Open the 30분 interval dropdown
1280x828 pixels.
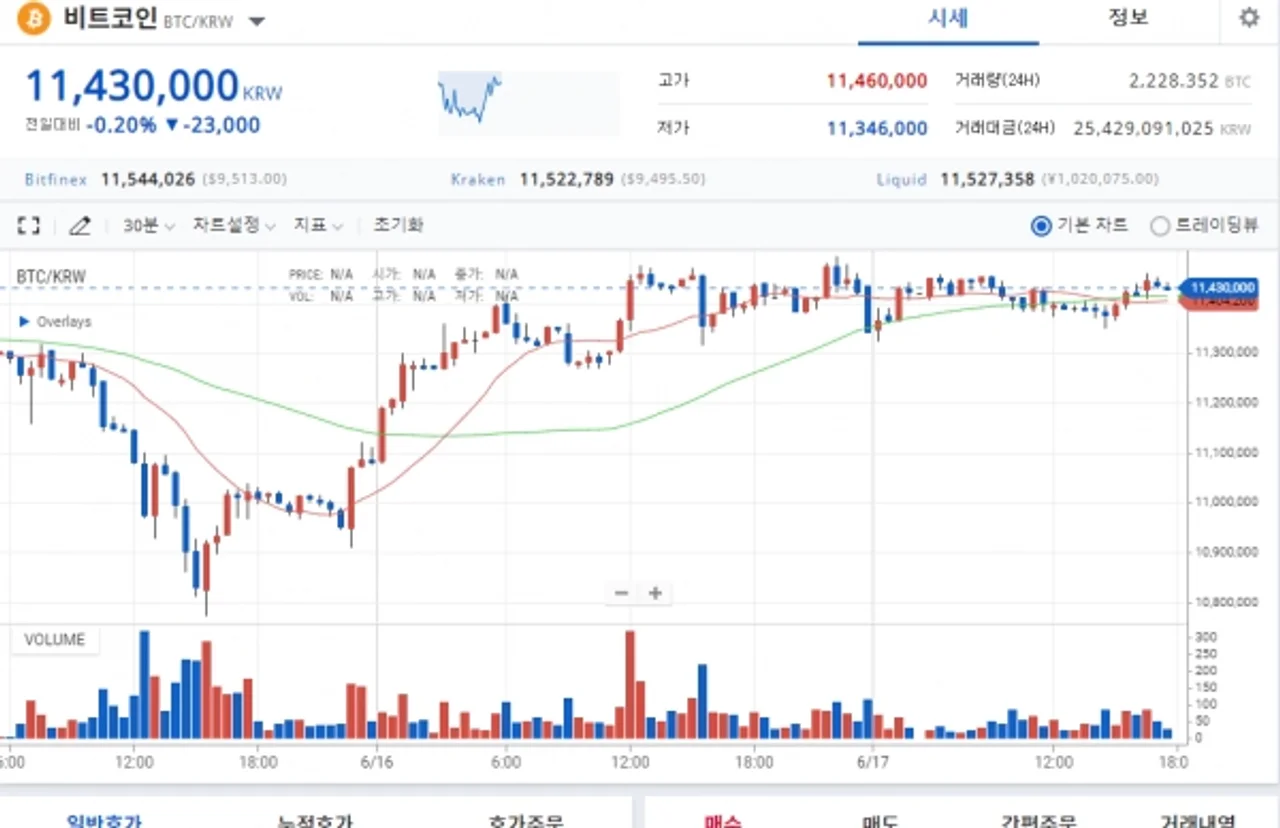149,226
